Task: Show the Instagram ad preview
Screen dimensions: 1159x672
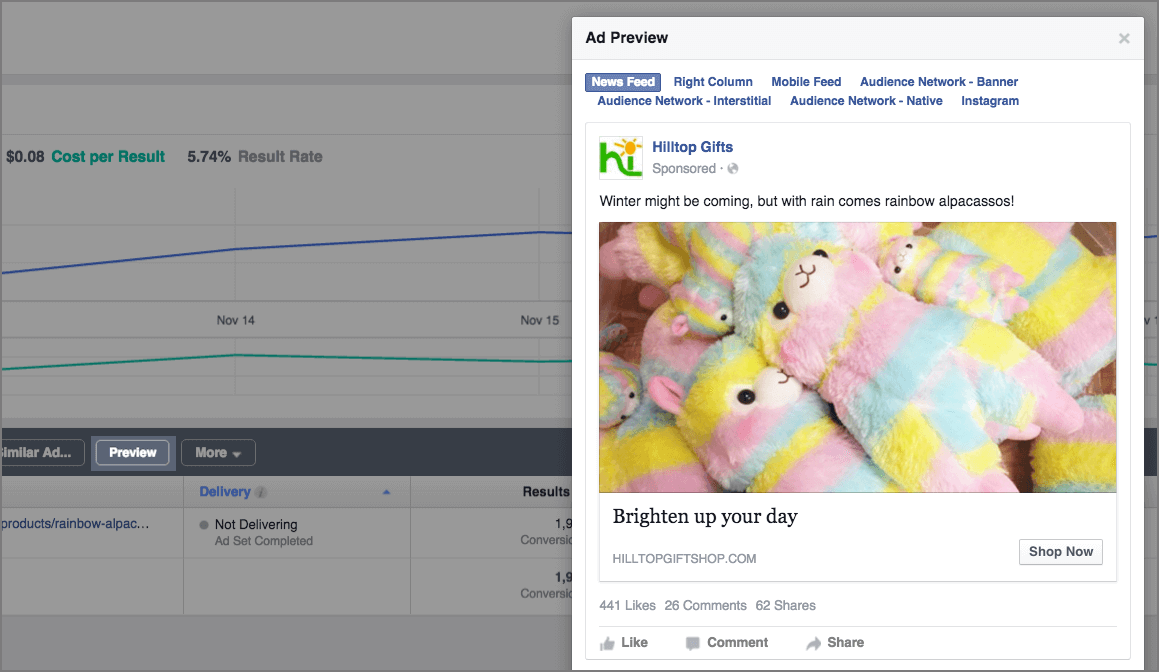Action: pyautogui.click(x=990, y=101)
